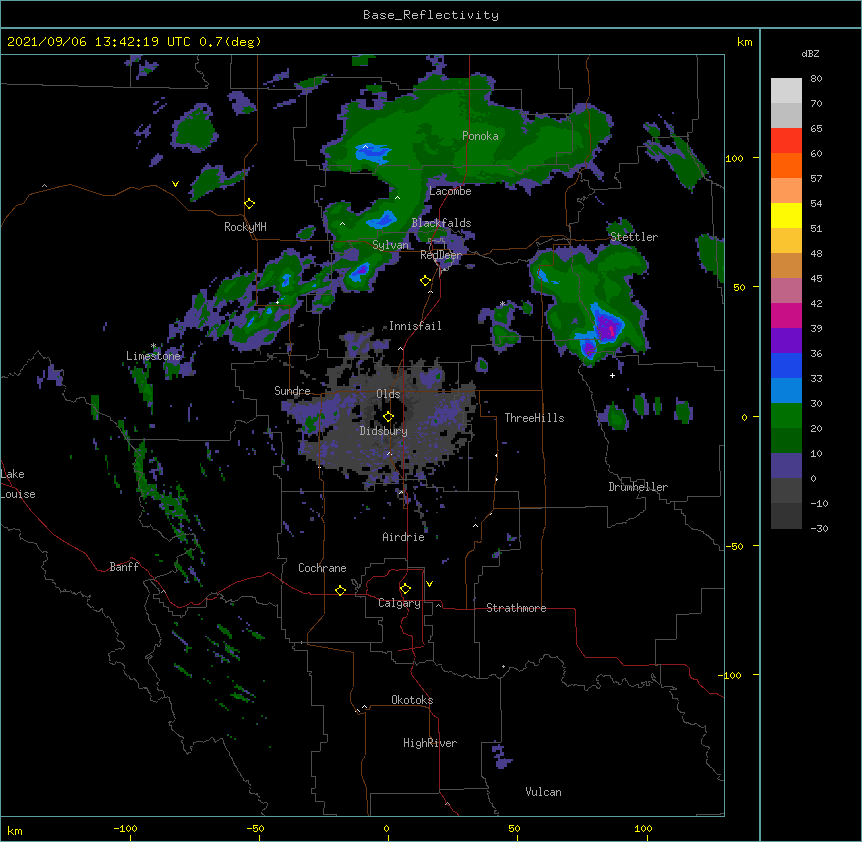Select the yellow 54 dBZ legend swatch
This screenshot has height=842, width=862.
click(x=786, y=215)
